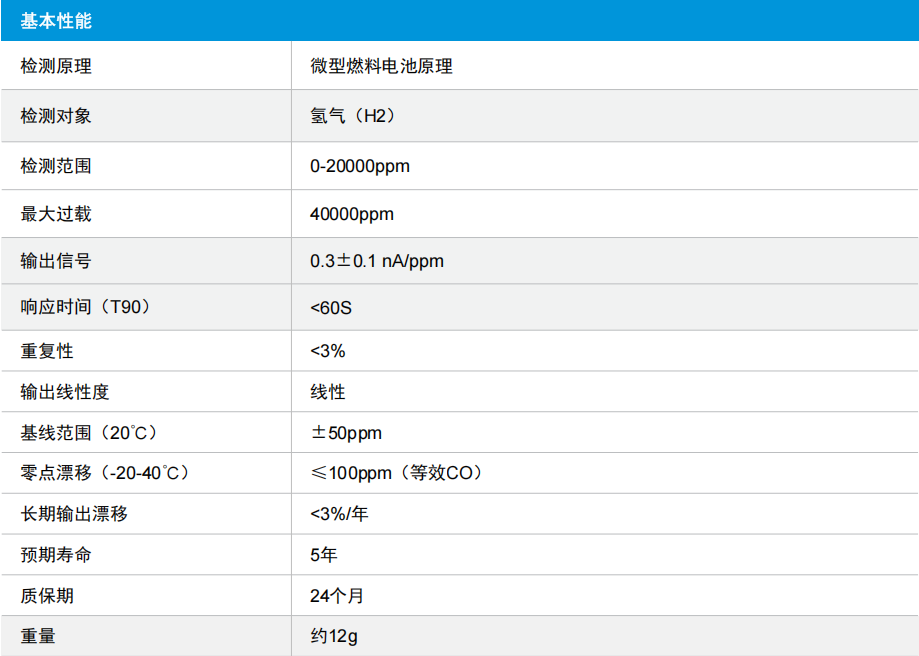Click the 微型燃料电池原理 value

382,66
